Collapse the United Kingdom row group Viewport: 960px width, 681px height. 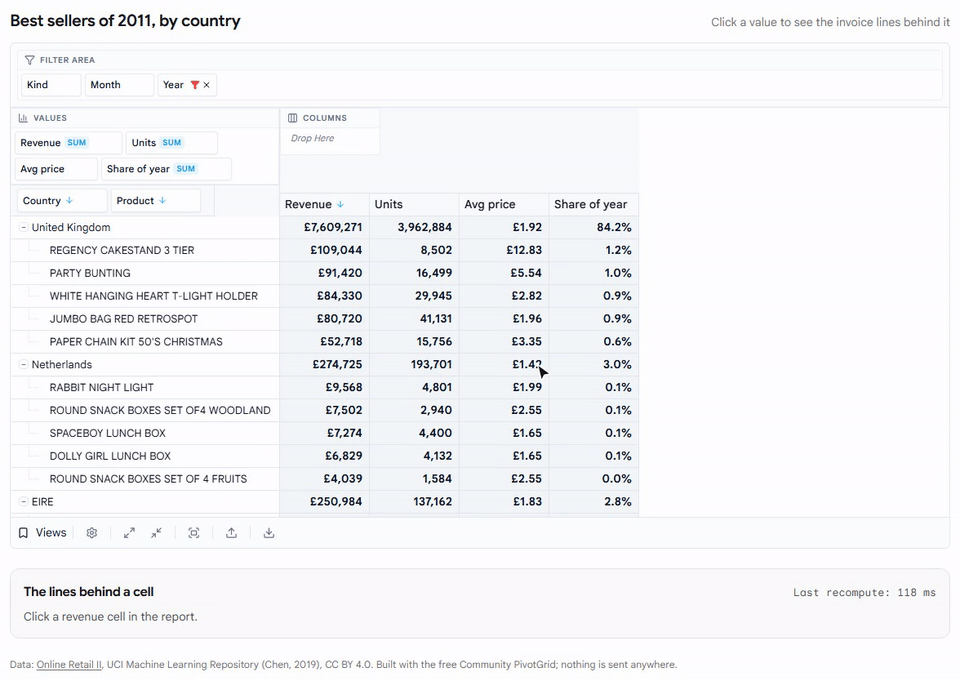(x=23, y=227)
